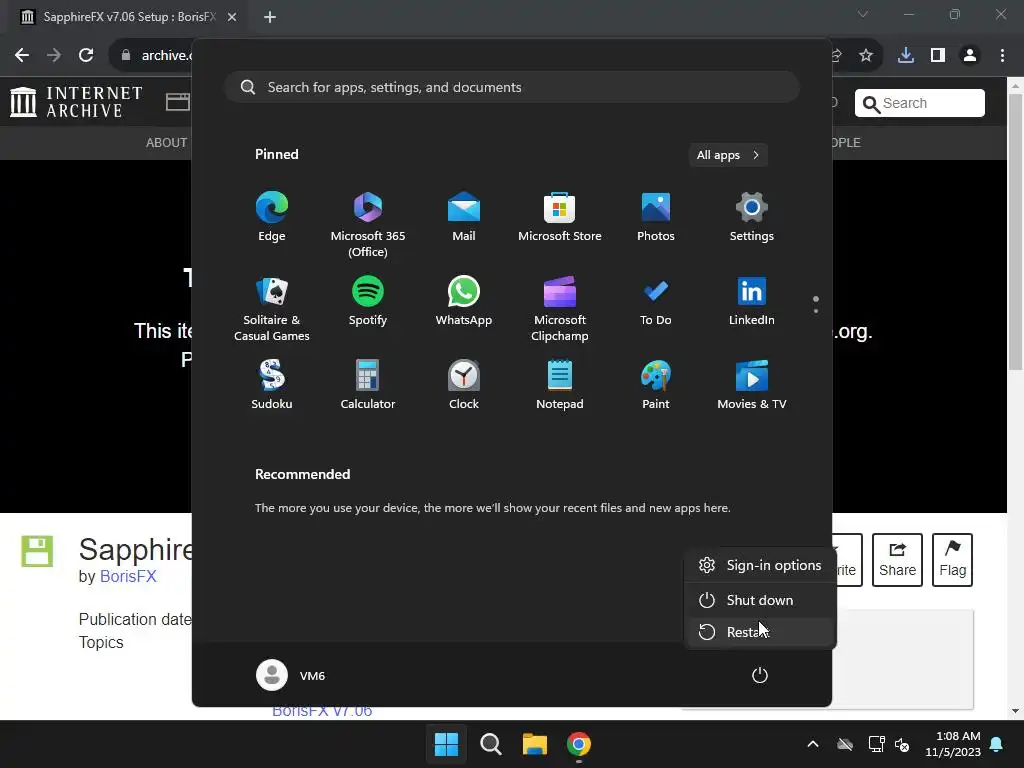
Task: Launch Notepad from pinned apps
Action: (560, 385)
